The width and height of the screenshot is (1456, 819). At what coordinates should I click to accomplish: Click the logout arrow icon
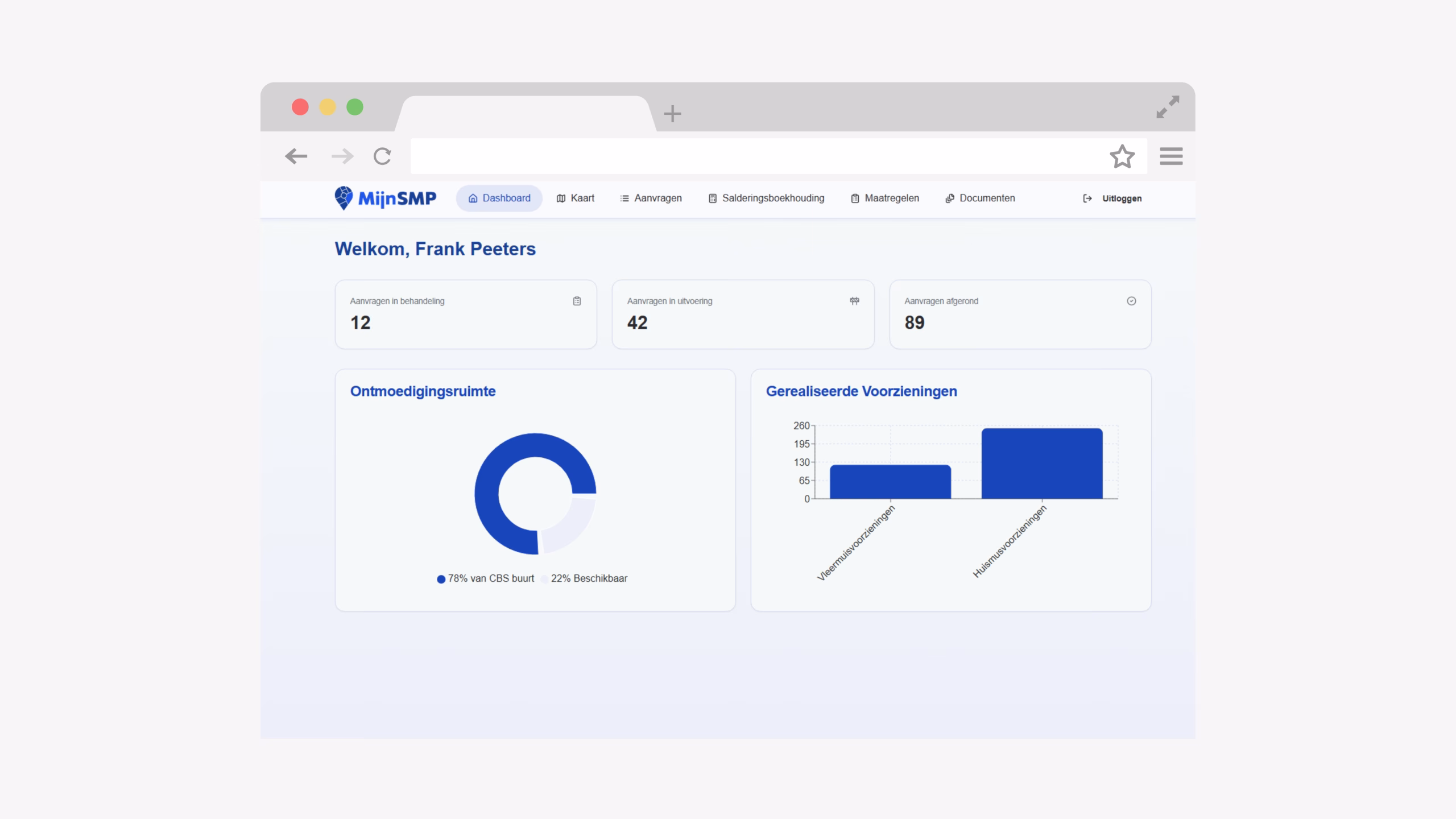pos(1087,198)
